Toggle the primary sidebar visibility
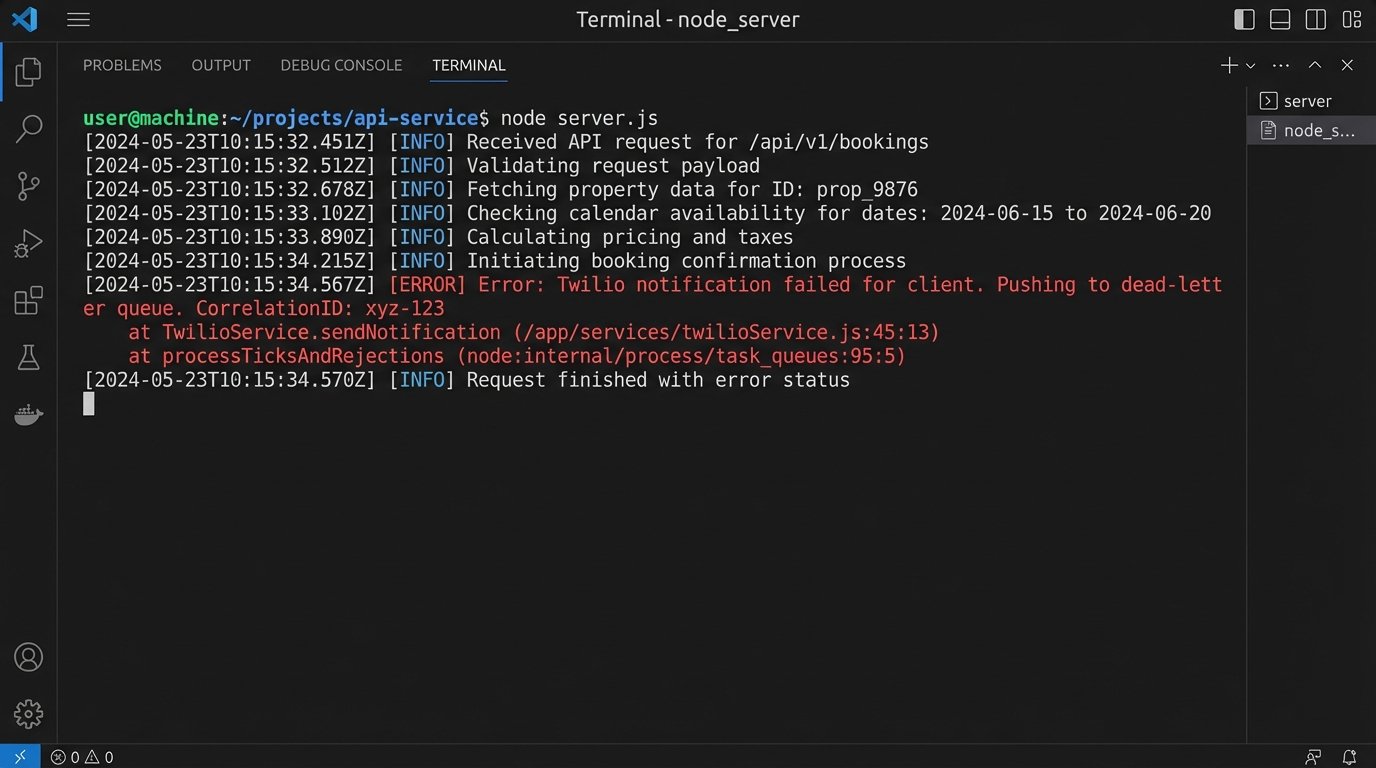The width and height of the screenshot is (1376, 768). coord(1243,19)
